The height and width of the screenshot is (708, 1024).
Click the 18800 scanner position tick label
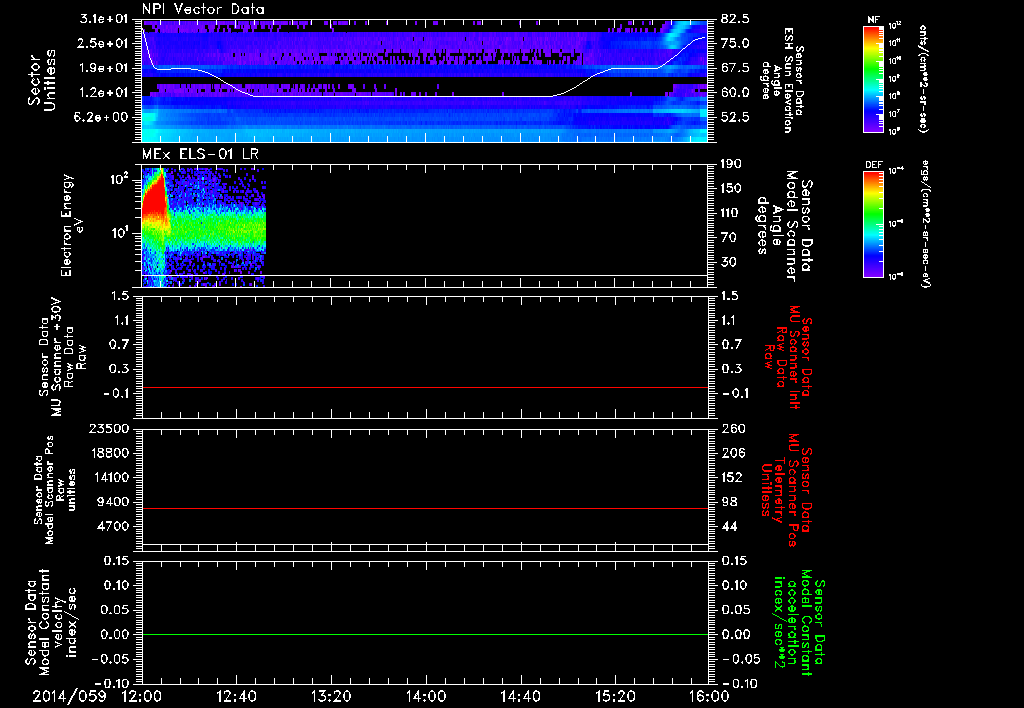pyautogui.click(x=108, y=453)
